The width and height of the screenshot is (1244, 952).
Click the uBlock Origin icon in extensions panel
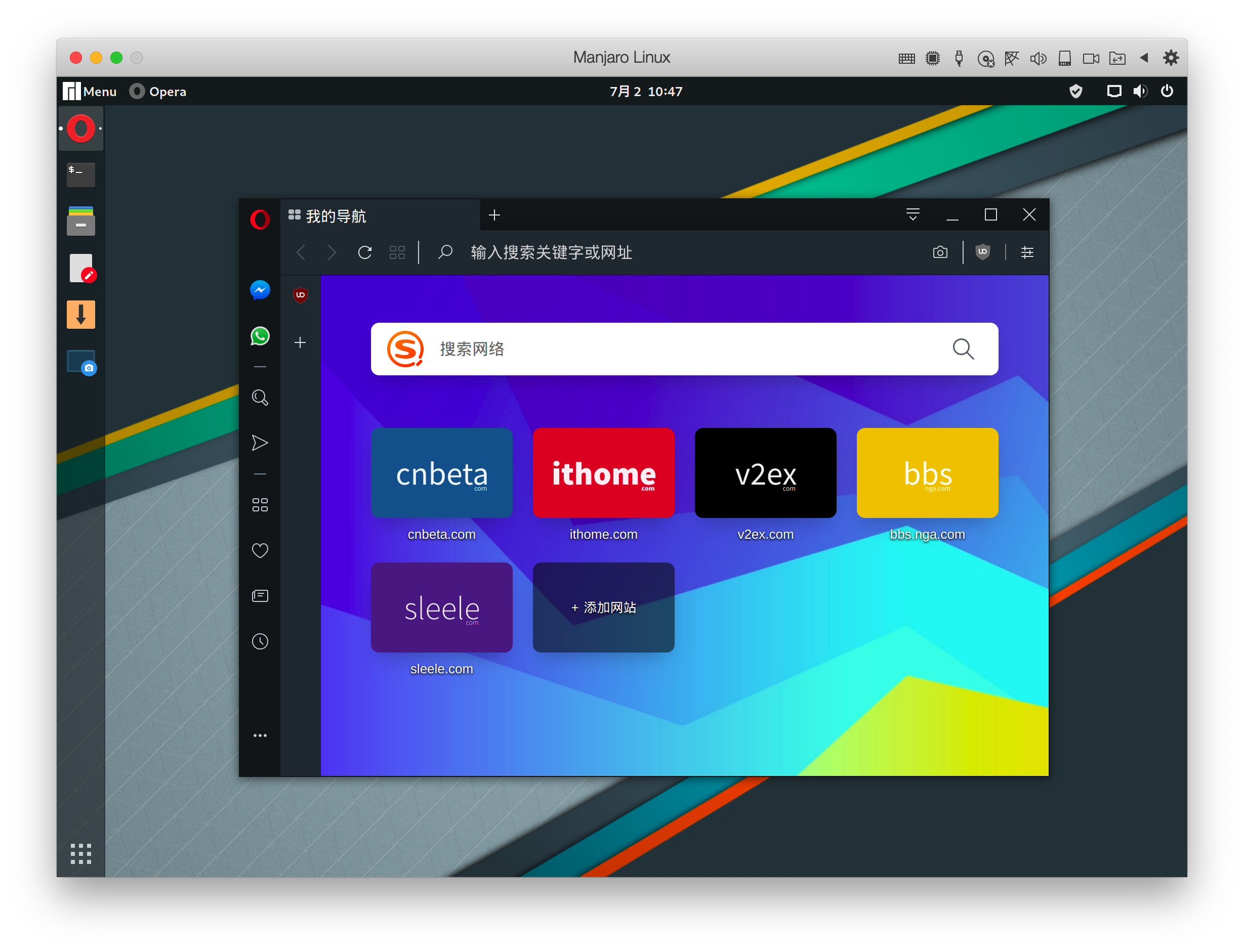pyautogui.click(x=301, y=295)
